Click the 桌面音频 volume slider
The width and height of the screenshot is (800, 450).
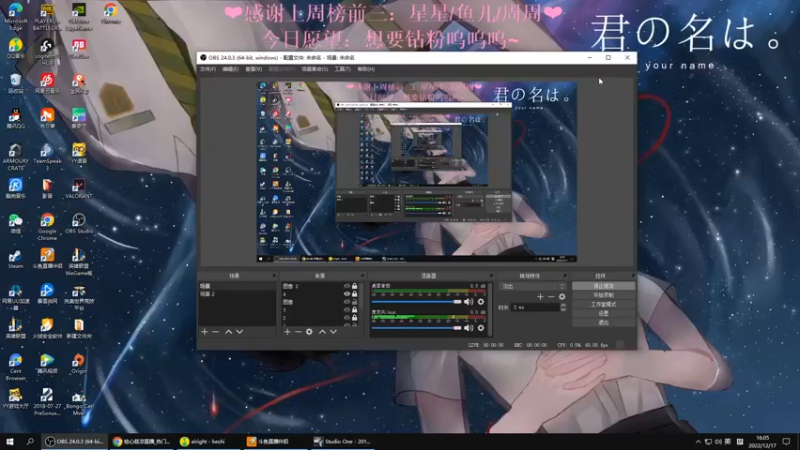coord(416,302)
